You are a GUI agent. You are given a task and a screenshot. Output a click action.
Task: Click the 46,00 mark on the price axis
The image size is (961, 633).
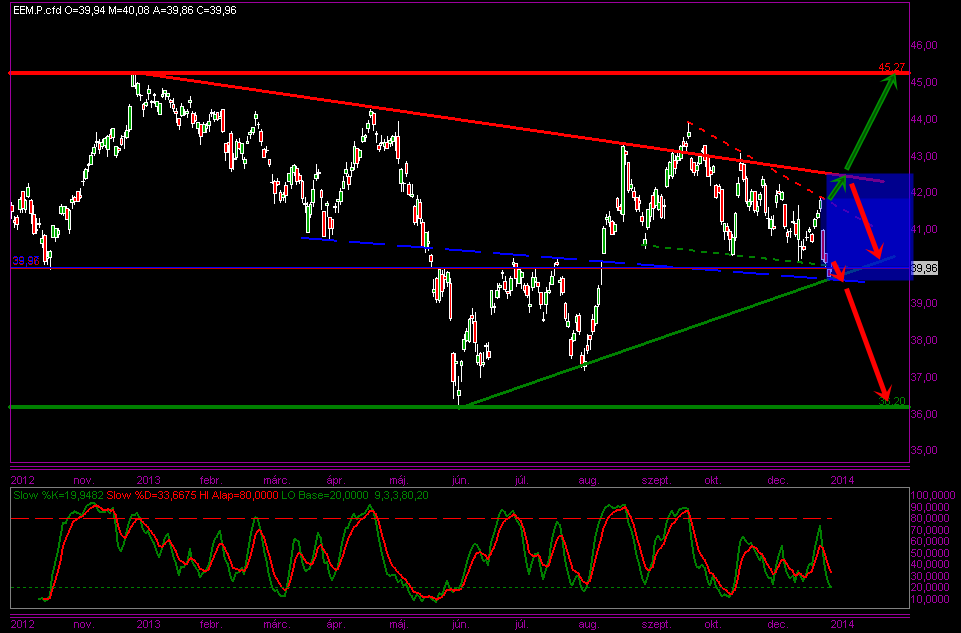click(925, 45)
